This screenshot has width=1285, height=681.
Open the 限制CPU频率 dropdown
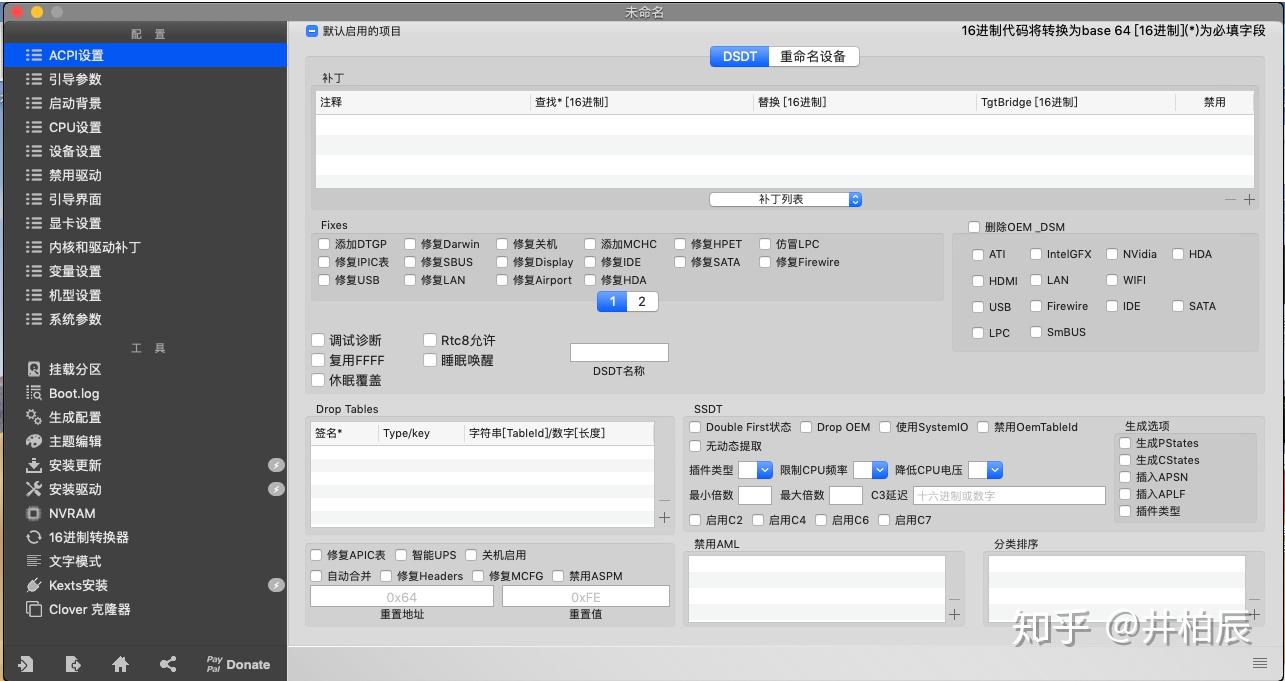(x=870, y=470)
